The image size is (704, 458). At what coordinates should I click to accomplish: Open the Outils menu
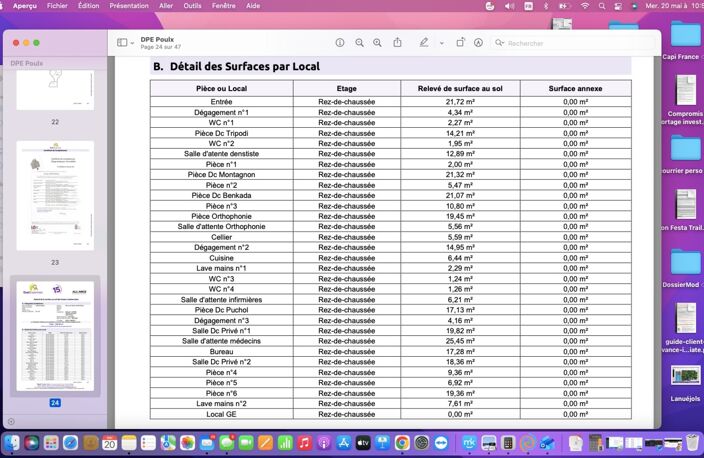point(192,6)
